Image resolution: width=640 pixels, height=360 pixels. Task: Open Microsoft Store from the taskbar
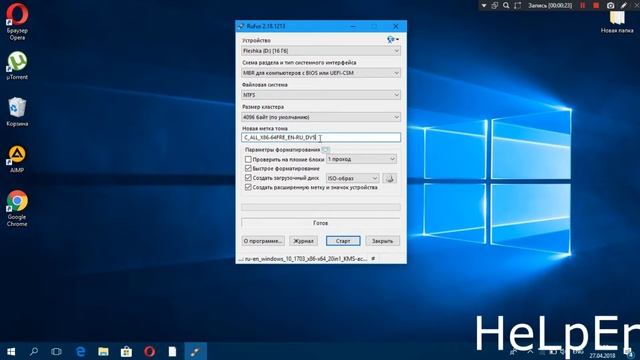pos(126,351)
